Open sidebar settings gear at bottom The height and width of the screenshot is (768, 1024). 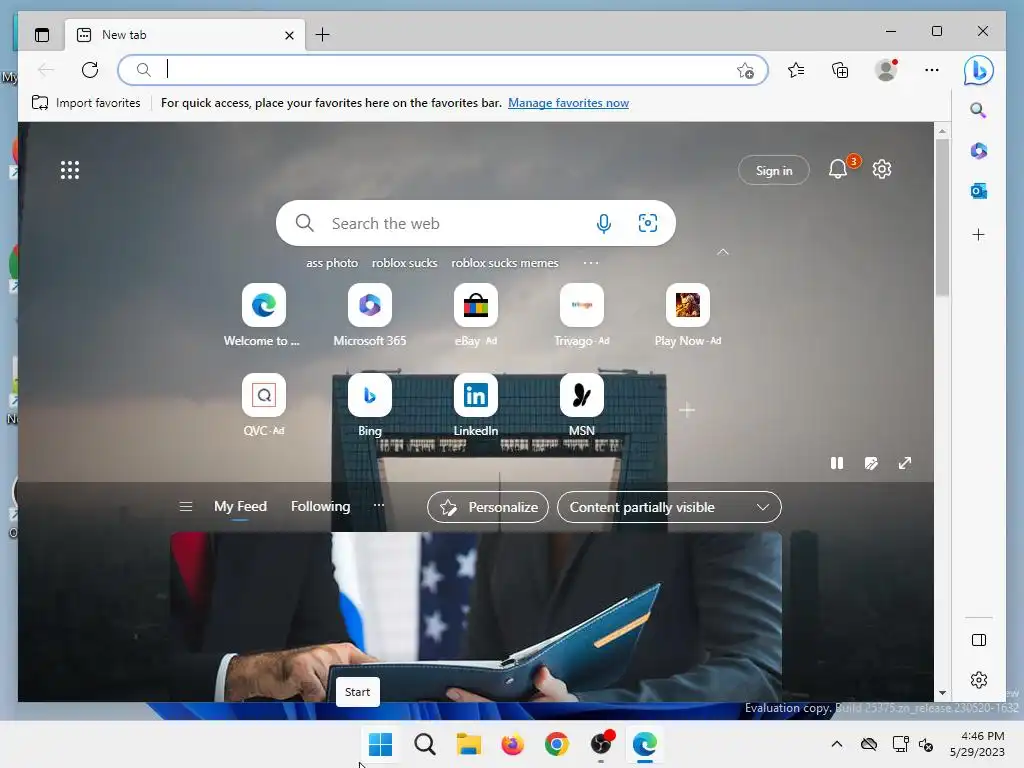point(979,680)
